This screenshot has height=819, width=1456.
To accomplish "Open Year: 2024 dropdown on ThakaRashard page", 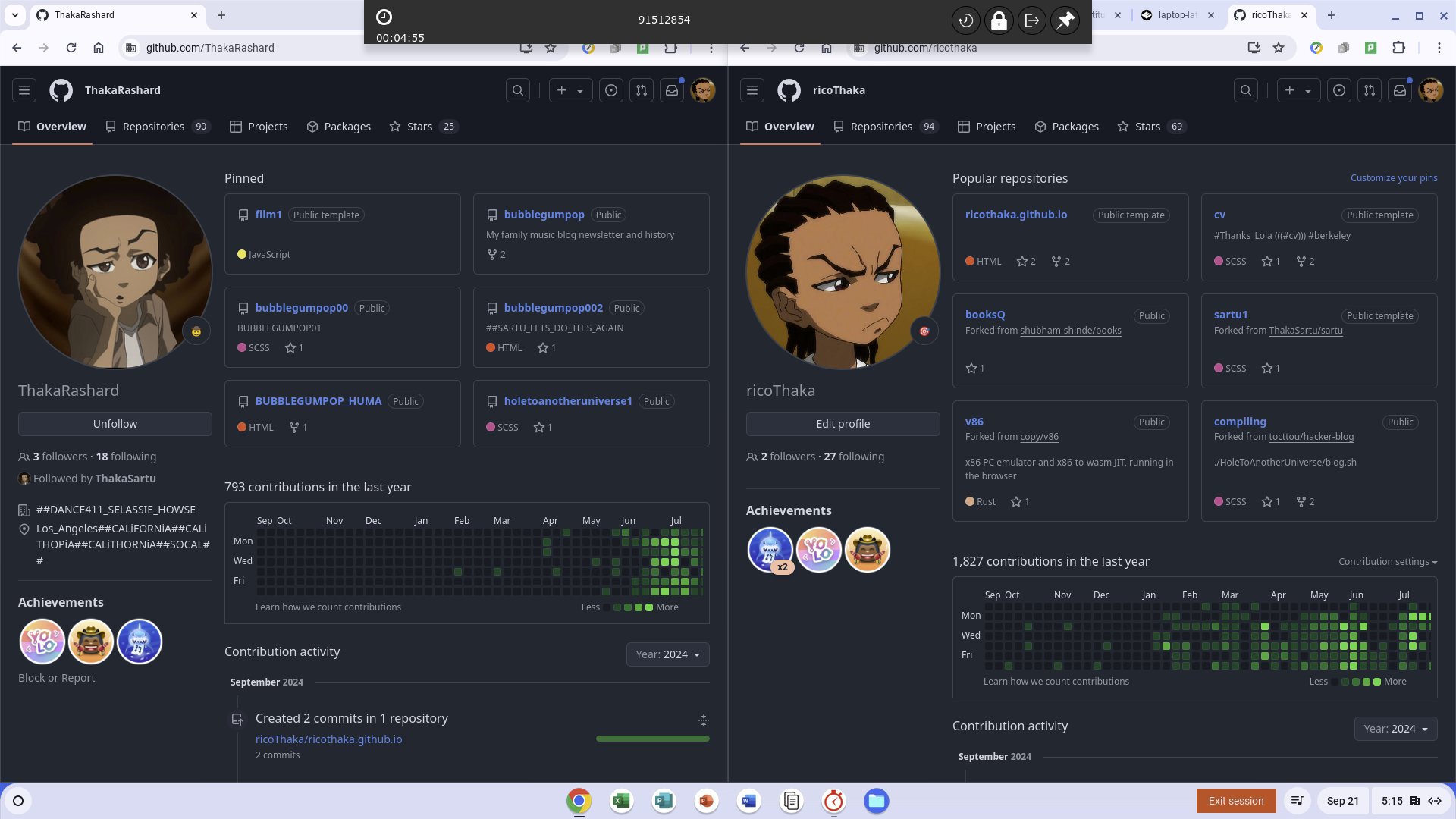I will [x=668, y=654].
